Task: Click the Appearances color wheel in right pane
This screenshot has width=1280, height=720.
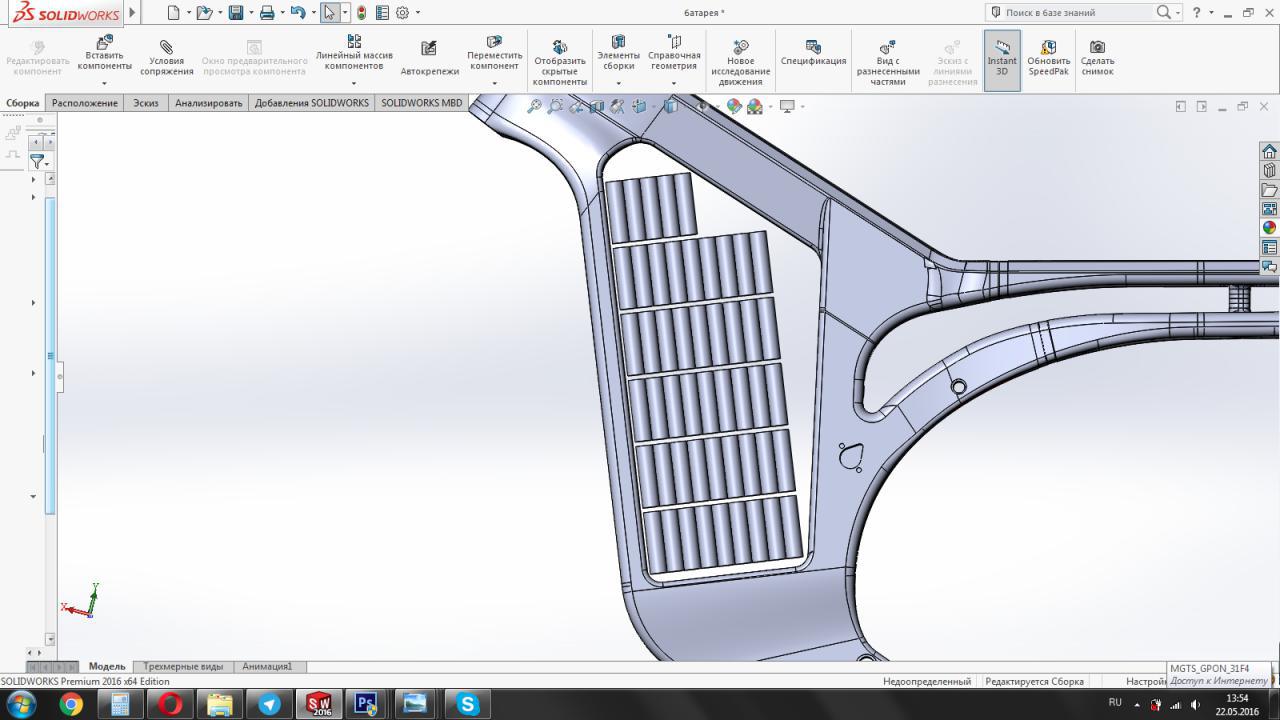Action: coord(1269,228)
